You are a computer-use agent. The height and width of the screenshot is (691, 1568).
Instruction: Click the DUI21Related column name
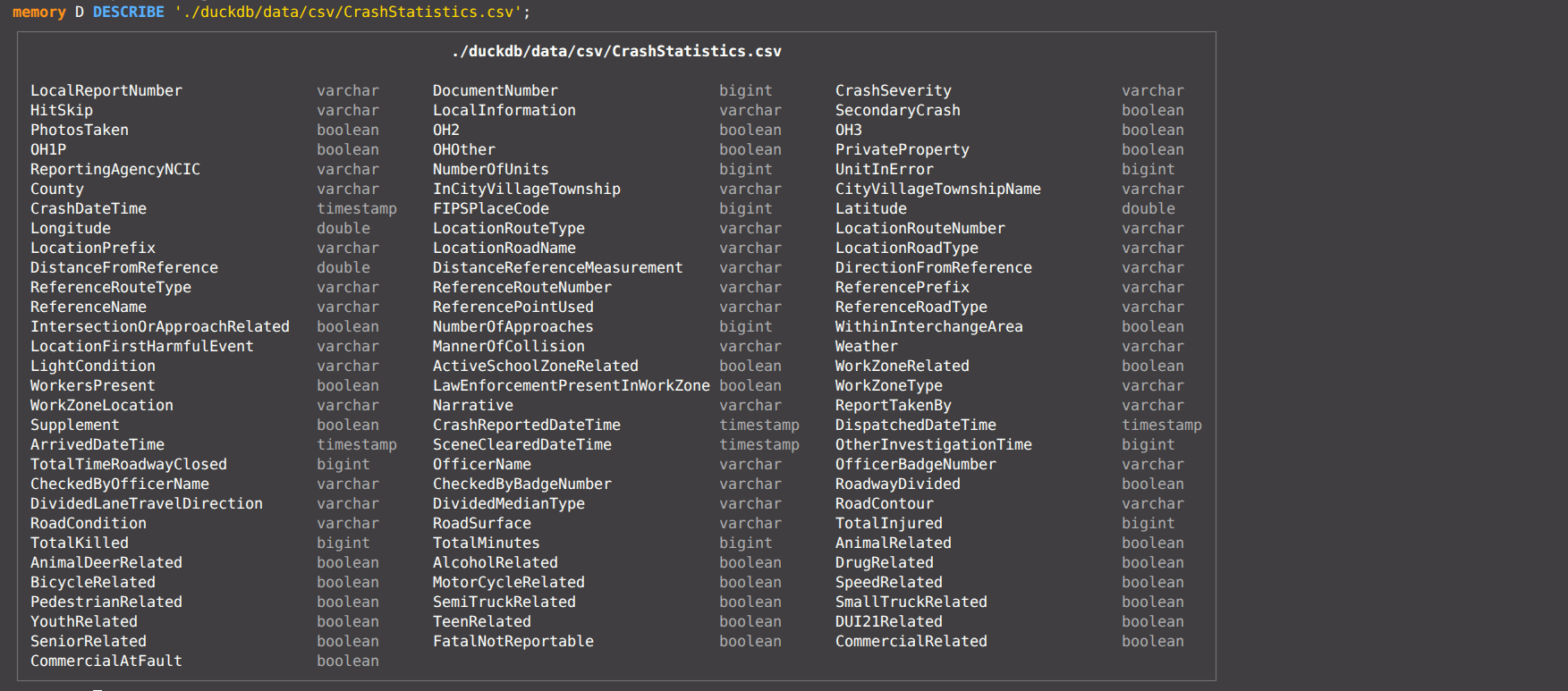889,622
